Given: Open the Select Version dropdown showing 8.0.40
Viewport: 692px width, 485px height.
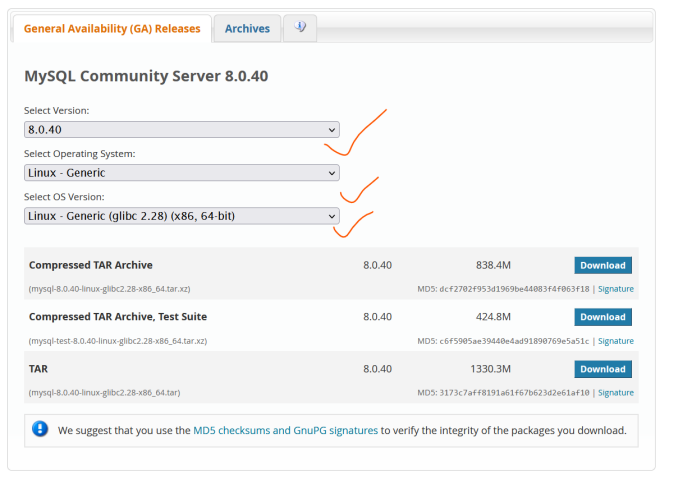Looking at the screenshot, I should (x=182, y=130).
